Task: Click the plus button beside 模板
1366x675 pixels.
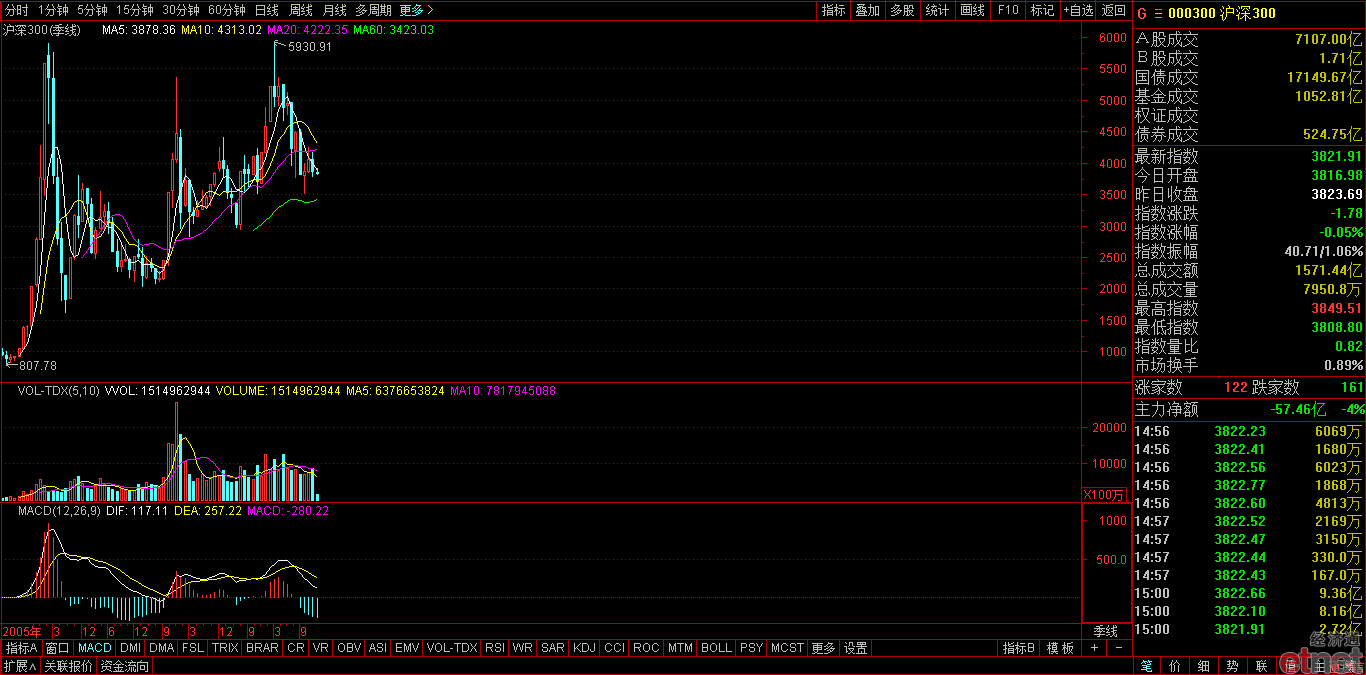Action: 1094,648
